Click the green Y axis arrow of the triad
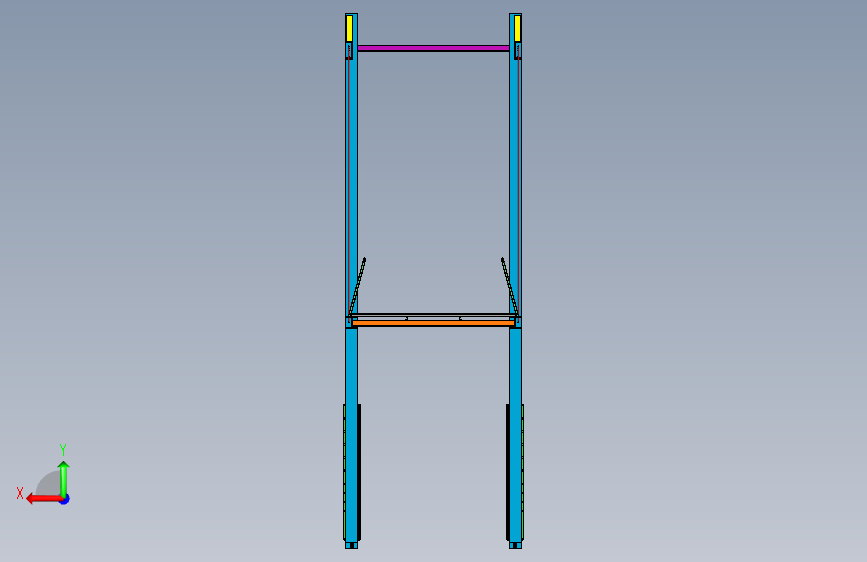867x562 pixels. click(x=64, y=479)
